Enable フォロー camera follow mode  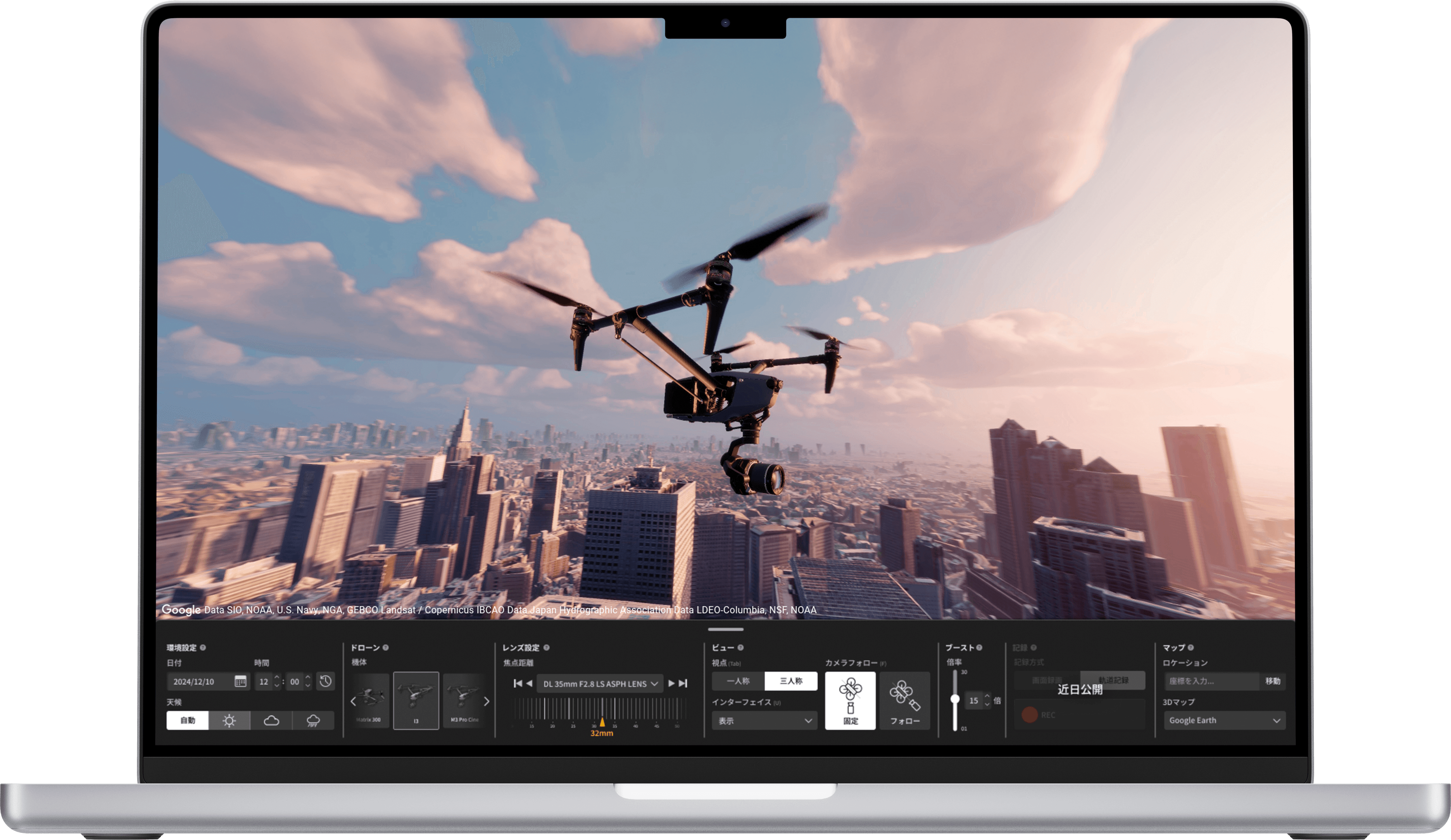tap(905, 701)
